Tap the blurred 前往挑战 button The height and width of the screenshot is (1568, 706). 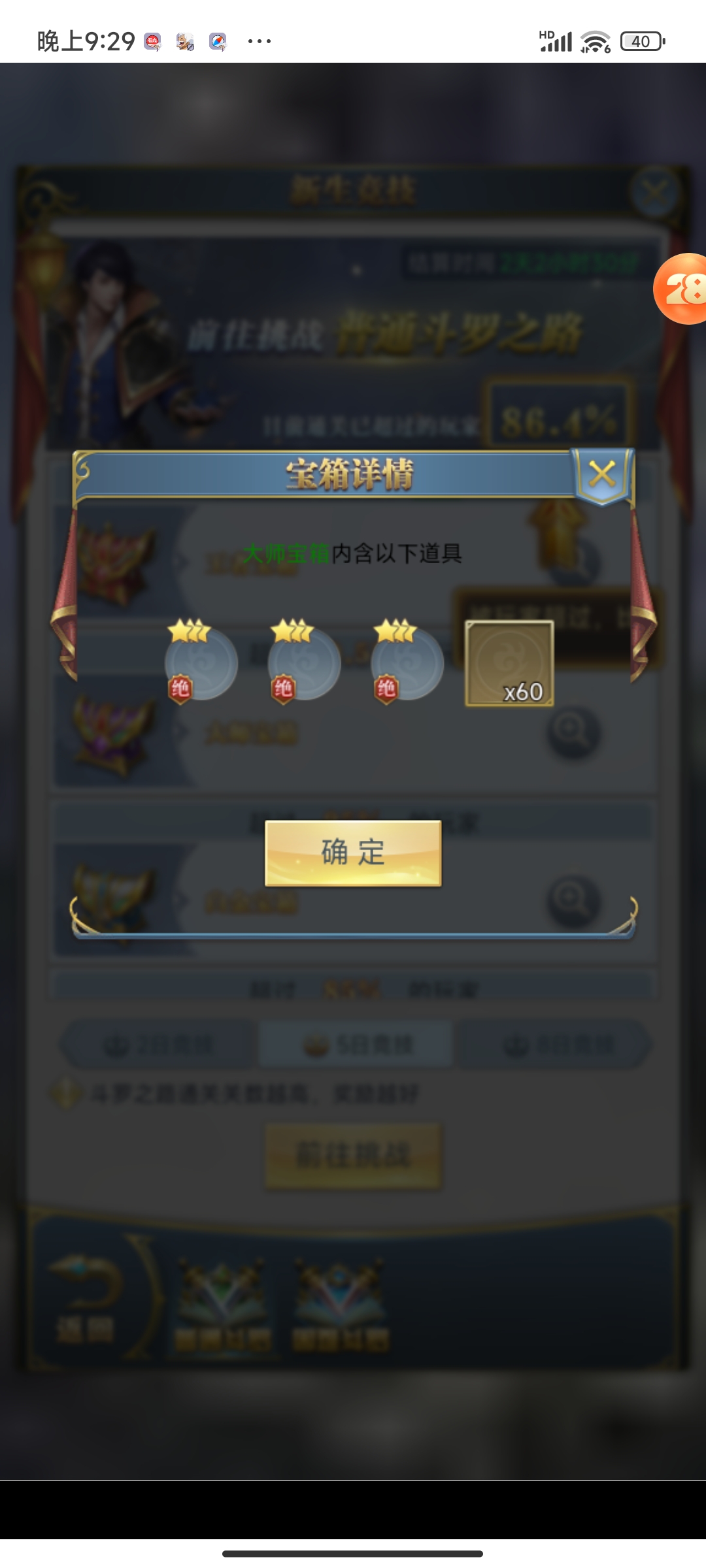354,1155
